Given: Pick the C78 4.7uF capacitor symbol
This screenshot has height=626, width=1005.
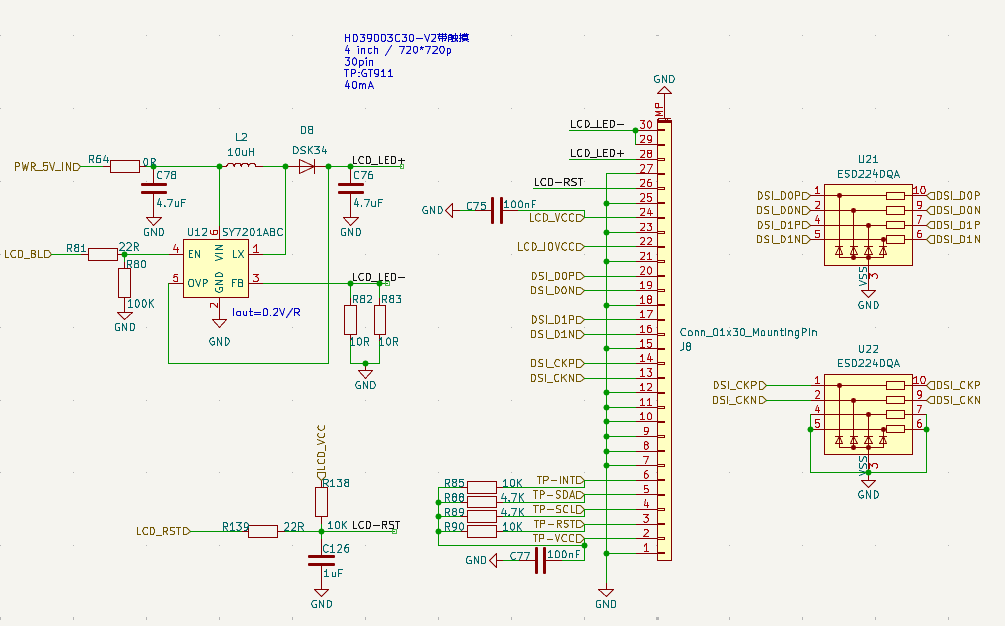Looking at the screenshot, I should (x=153, y=188).
